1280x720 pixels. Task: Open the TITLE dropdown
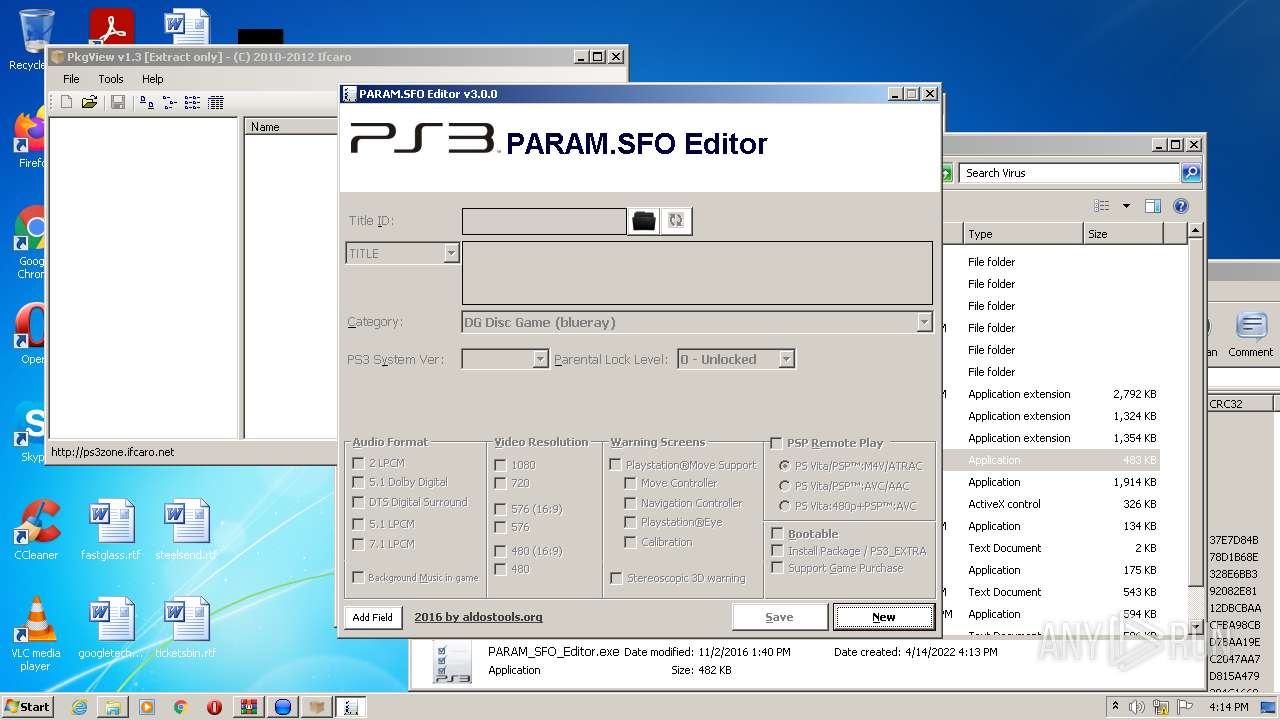pyautogui.click(x=451, y=253)
